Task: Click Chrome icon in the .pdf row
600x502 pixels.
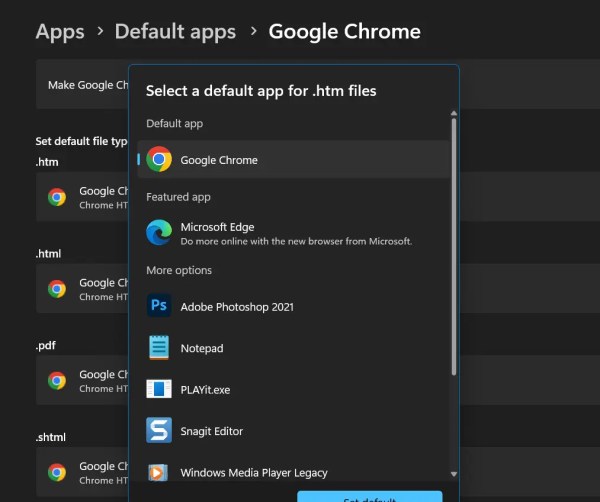Action: [57, 381]
